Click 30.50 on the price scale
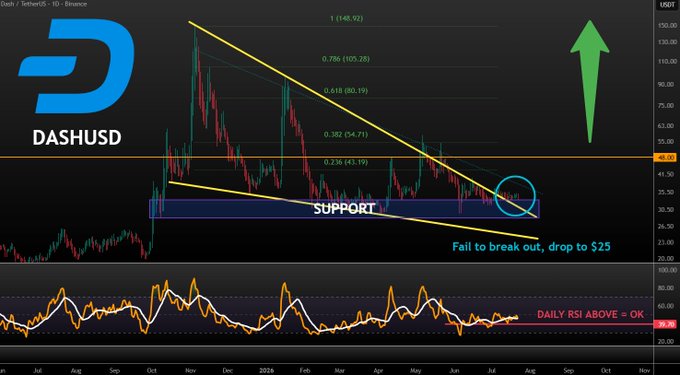680x375 pixels. [667, 209]
